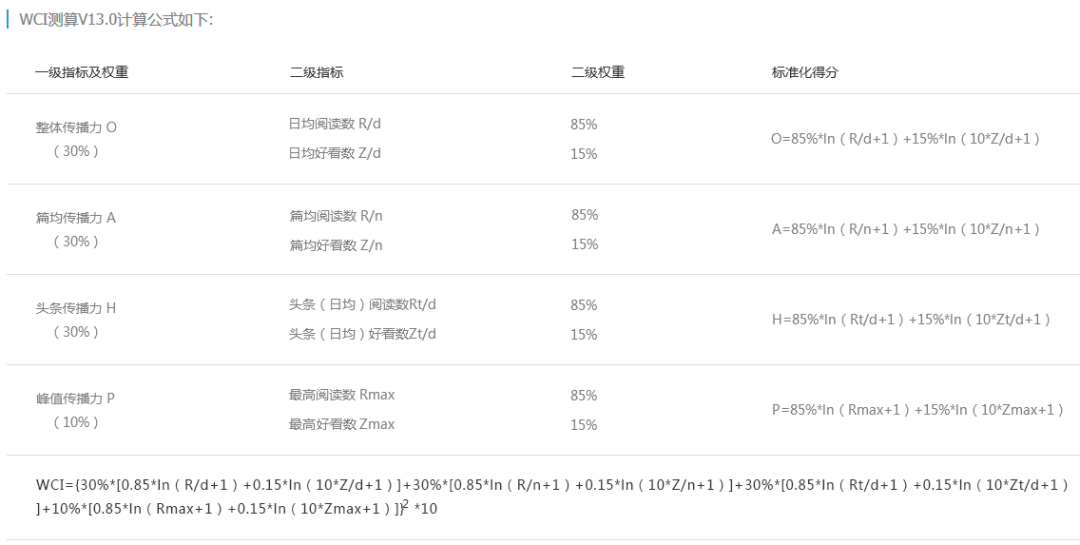
Task: Click the O=85%*ln(R/d+1) formula
Action: click(x=906, y=139)
